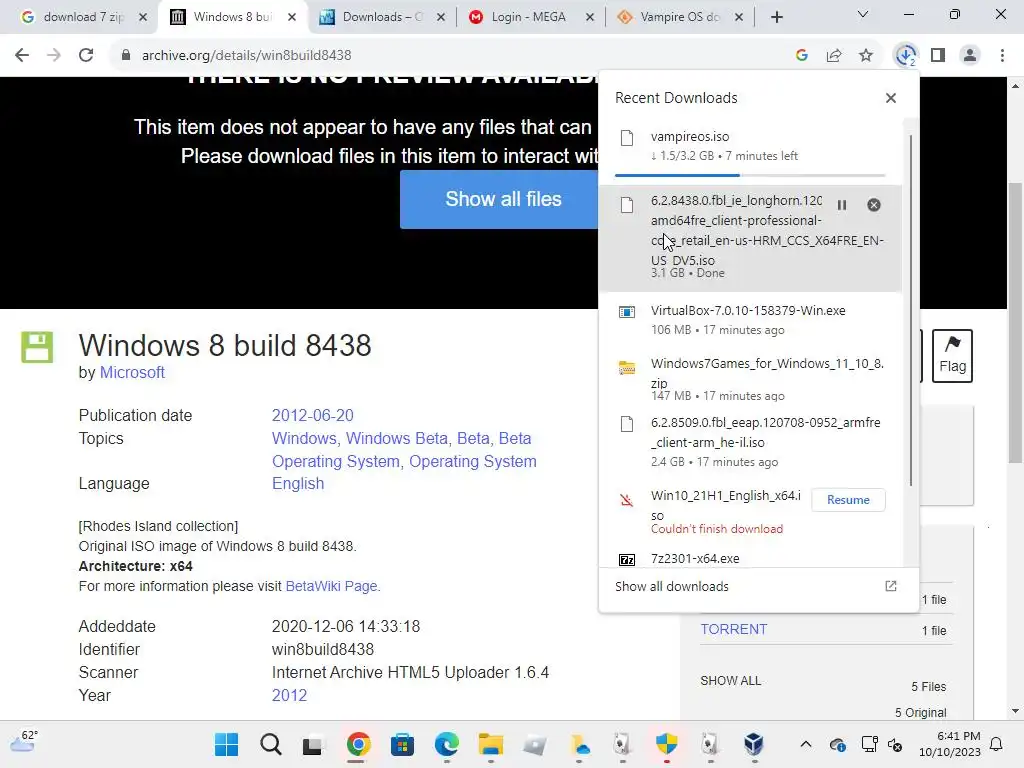Open File Explorer from taskbar
Image resolution: width=1024 pixels, height=768 pixels.
[x=490, y=744]
